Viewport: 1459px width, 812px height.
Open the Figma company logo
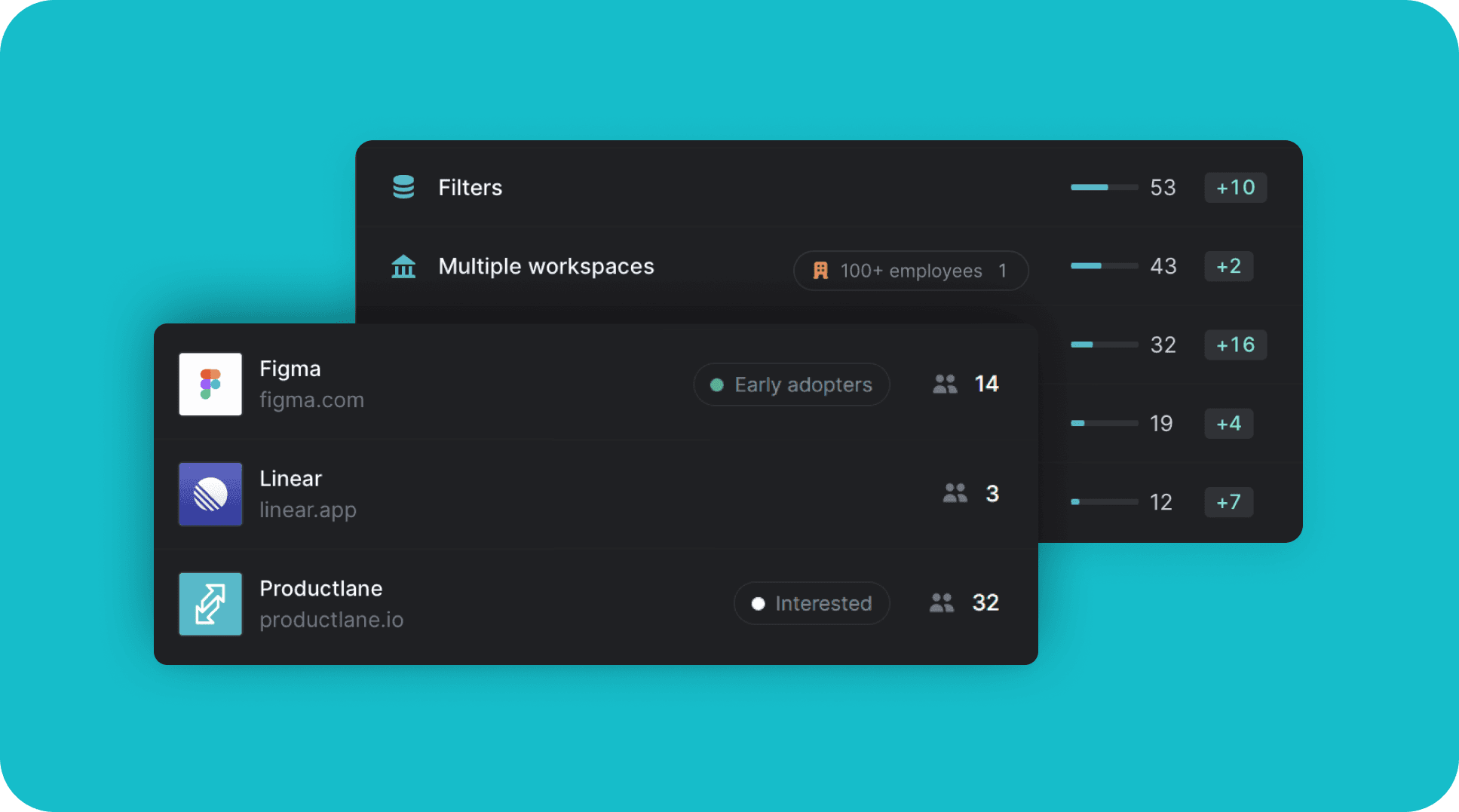point(210,384)
